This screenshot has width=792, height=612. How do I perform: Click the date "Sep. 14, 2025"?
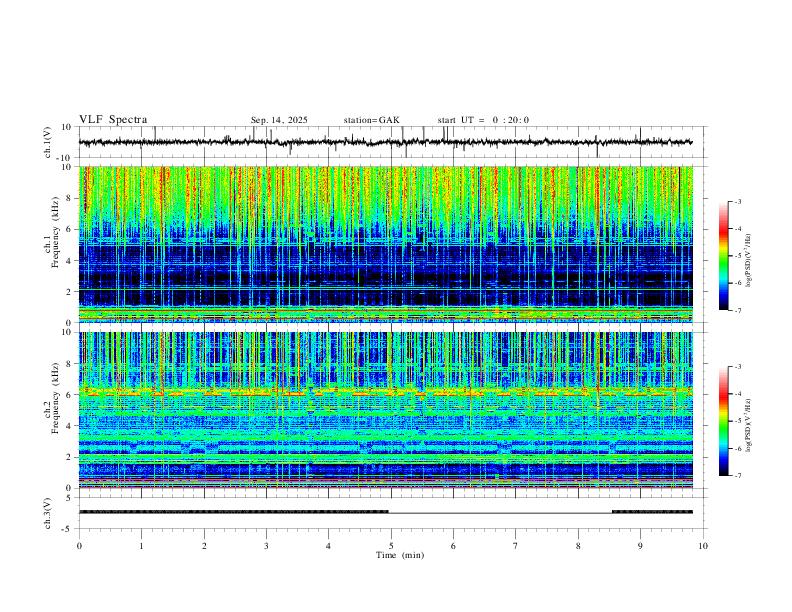coord(279,120)
